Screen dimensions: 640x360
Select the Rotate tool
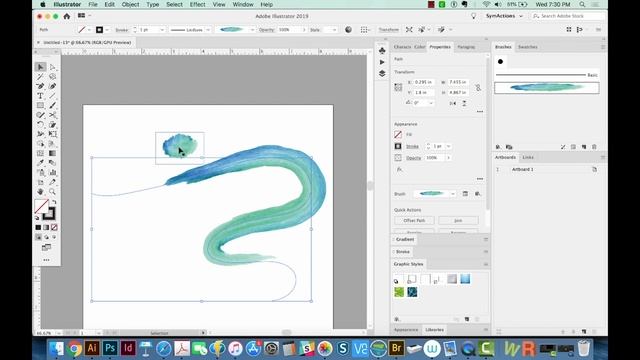click(40, 124)
